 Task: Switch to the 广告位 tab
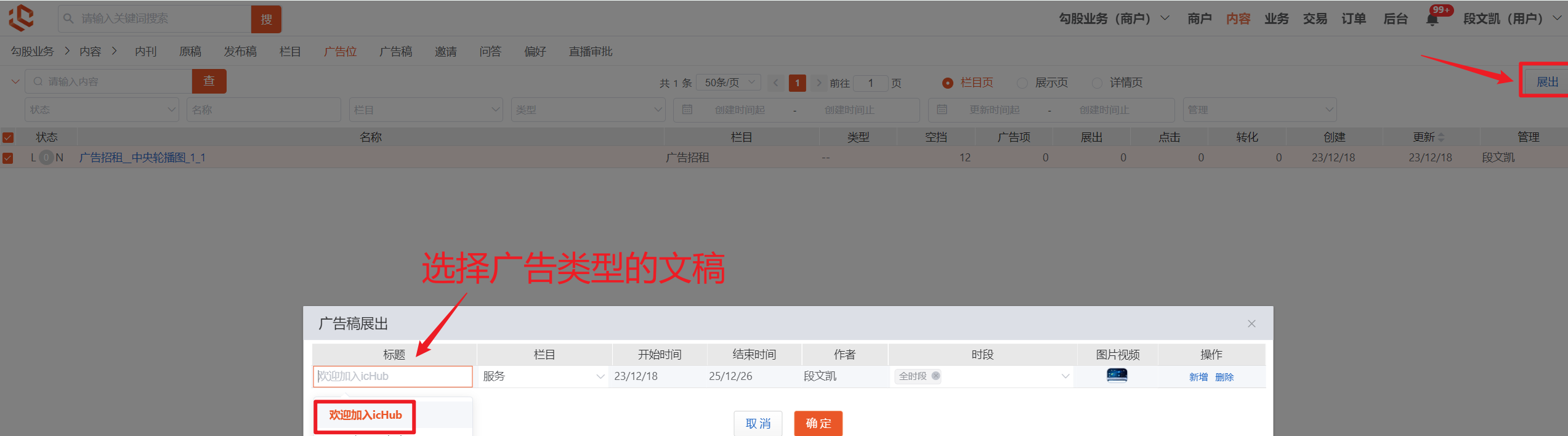(x=341, y=52)
